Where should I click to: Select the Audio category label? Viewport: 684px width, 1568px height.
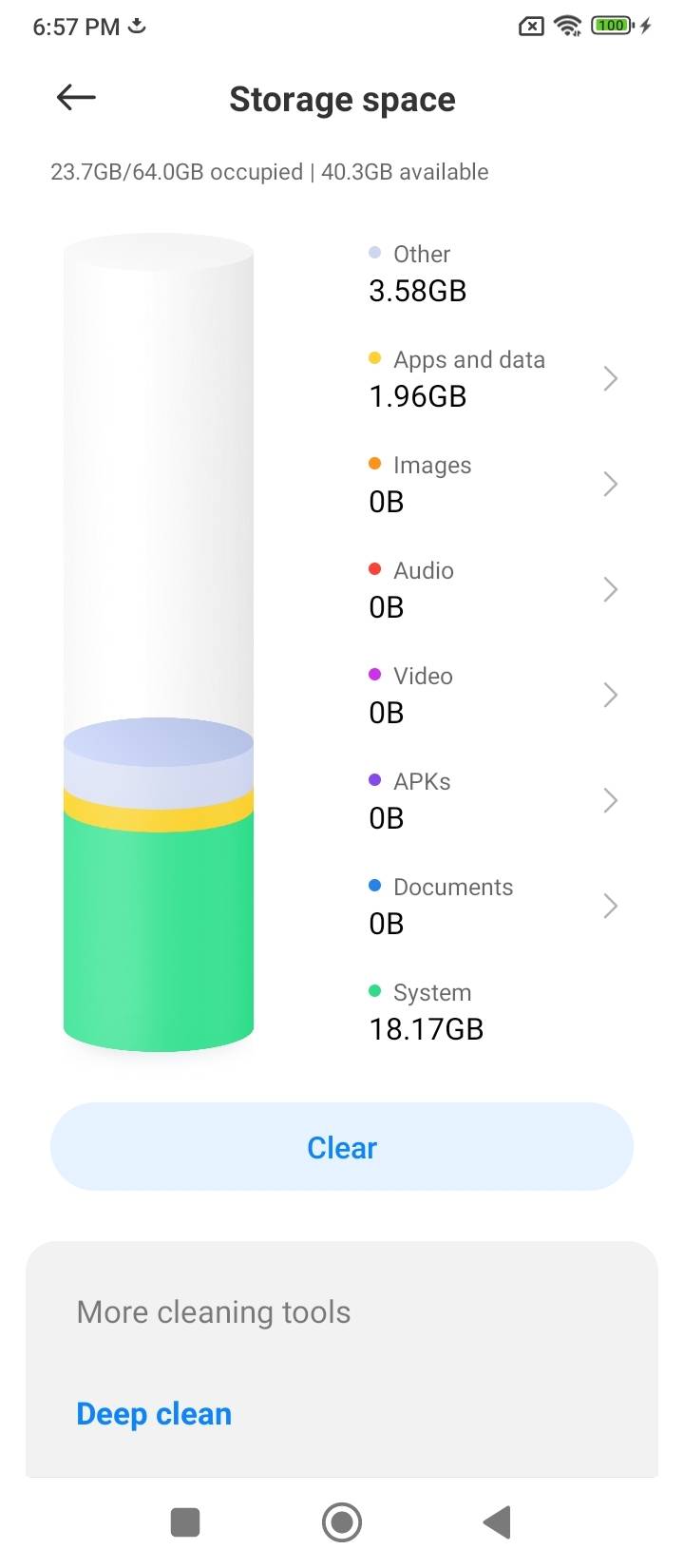[424, 570]
